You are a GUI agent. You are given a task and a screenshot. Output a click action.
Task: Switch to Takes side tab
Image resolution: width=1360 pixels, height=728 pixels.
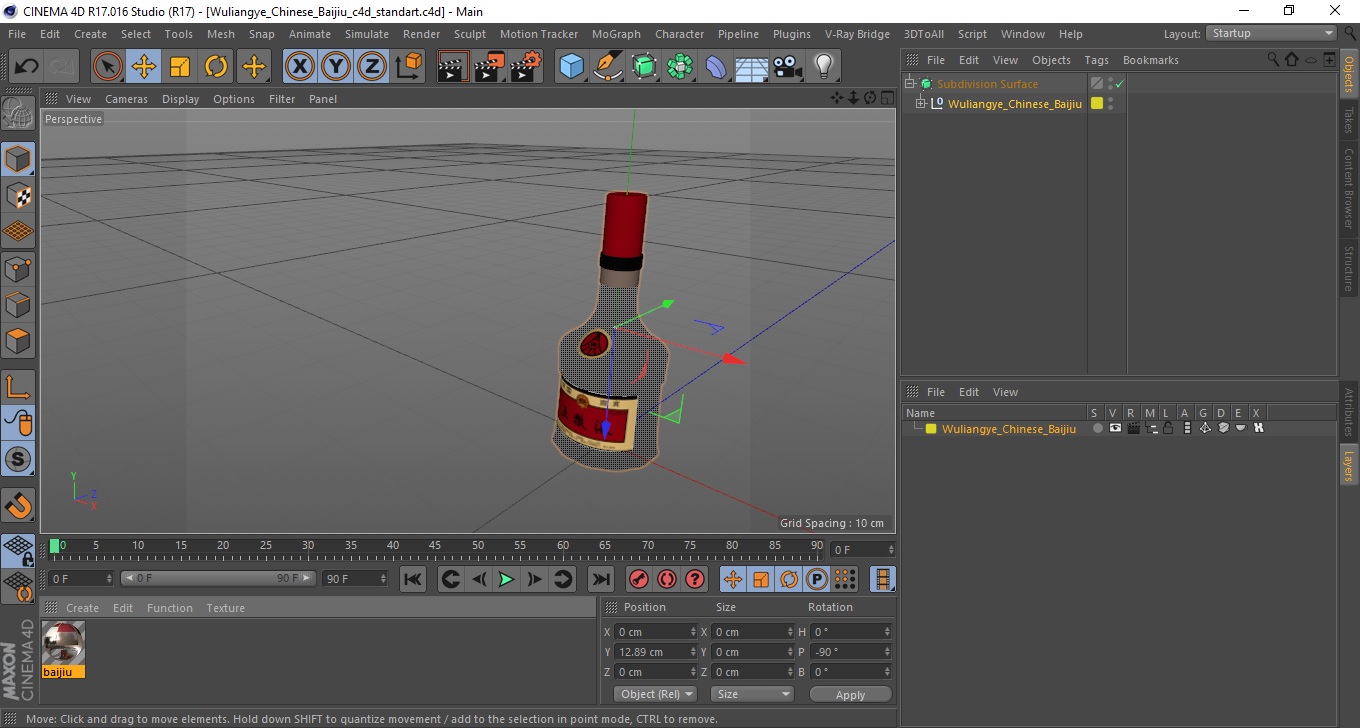(x=1349, y=120)
